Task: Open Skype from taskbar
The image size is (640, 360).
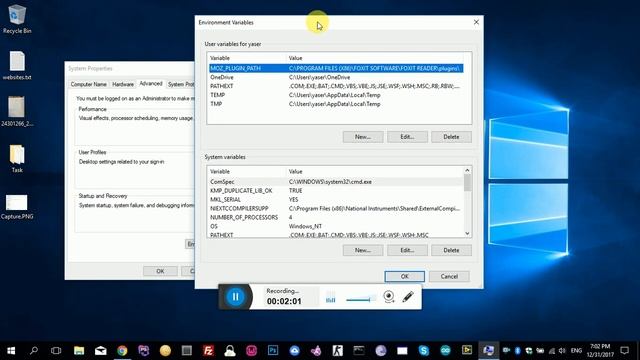Action: click(424, 350)
